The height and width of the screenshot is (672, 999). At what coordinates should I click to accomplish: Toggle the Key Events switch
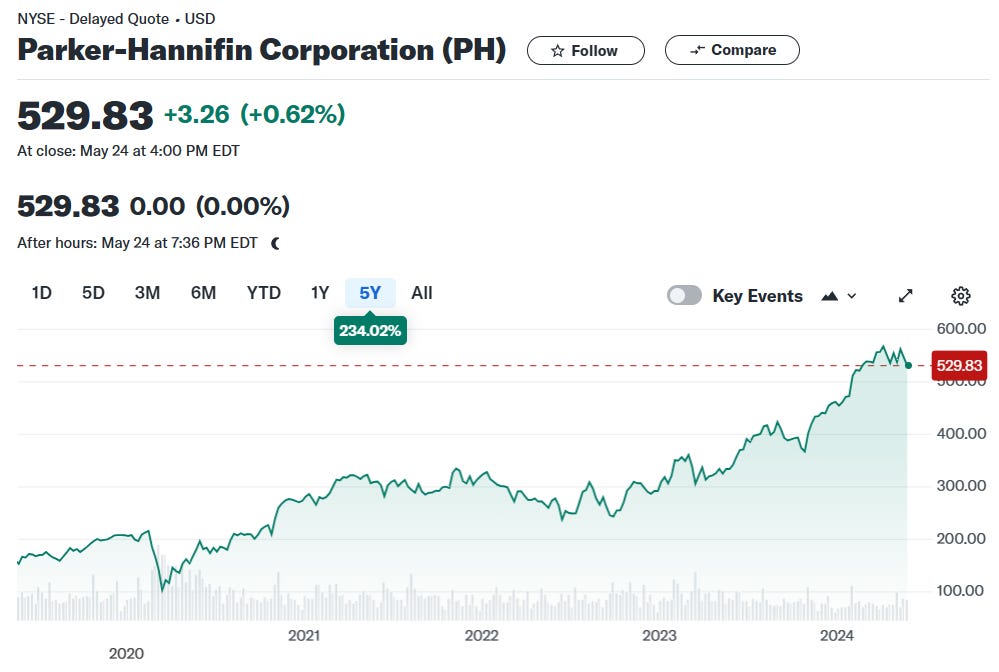(x=684, y=296)
